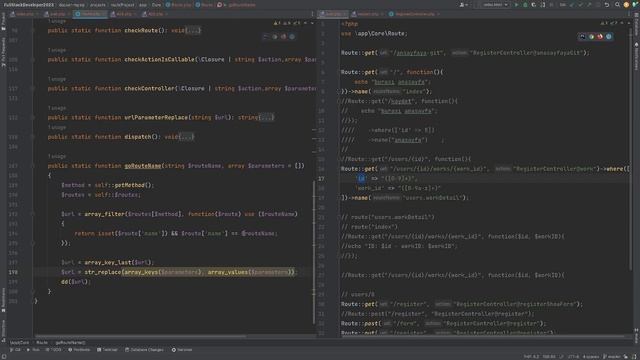
Task: Open in Safari browser icon in right editor
Action: [x=609, y=37]
